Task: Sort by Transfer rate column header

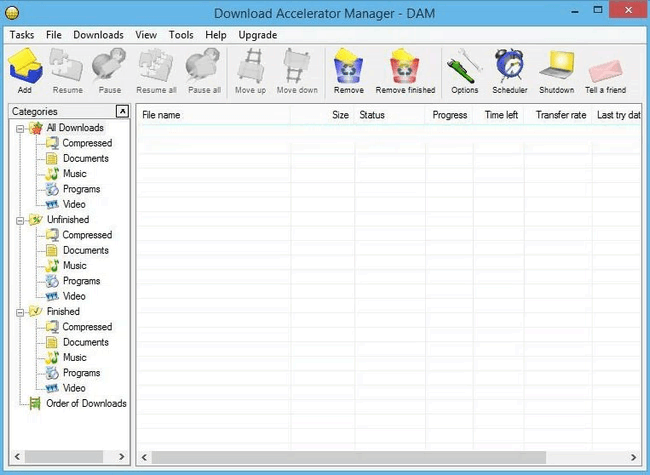Action: [x=558, y=115]
